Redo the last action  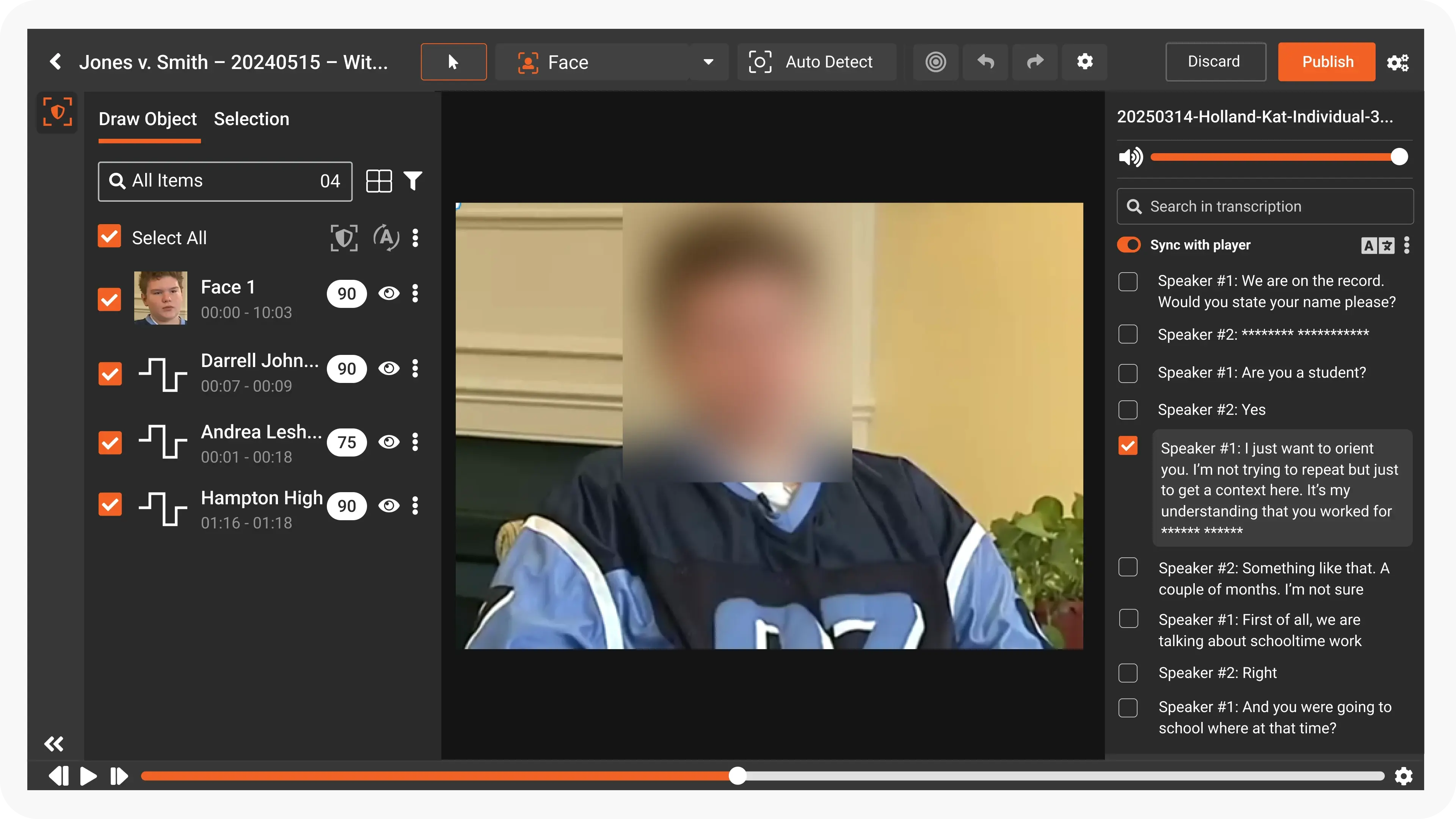pyautogui.click(x=1035, y=61)
